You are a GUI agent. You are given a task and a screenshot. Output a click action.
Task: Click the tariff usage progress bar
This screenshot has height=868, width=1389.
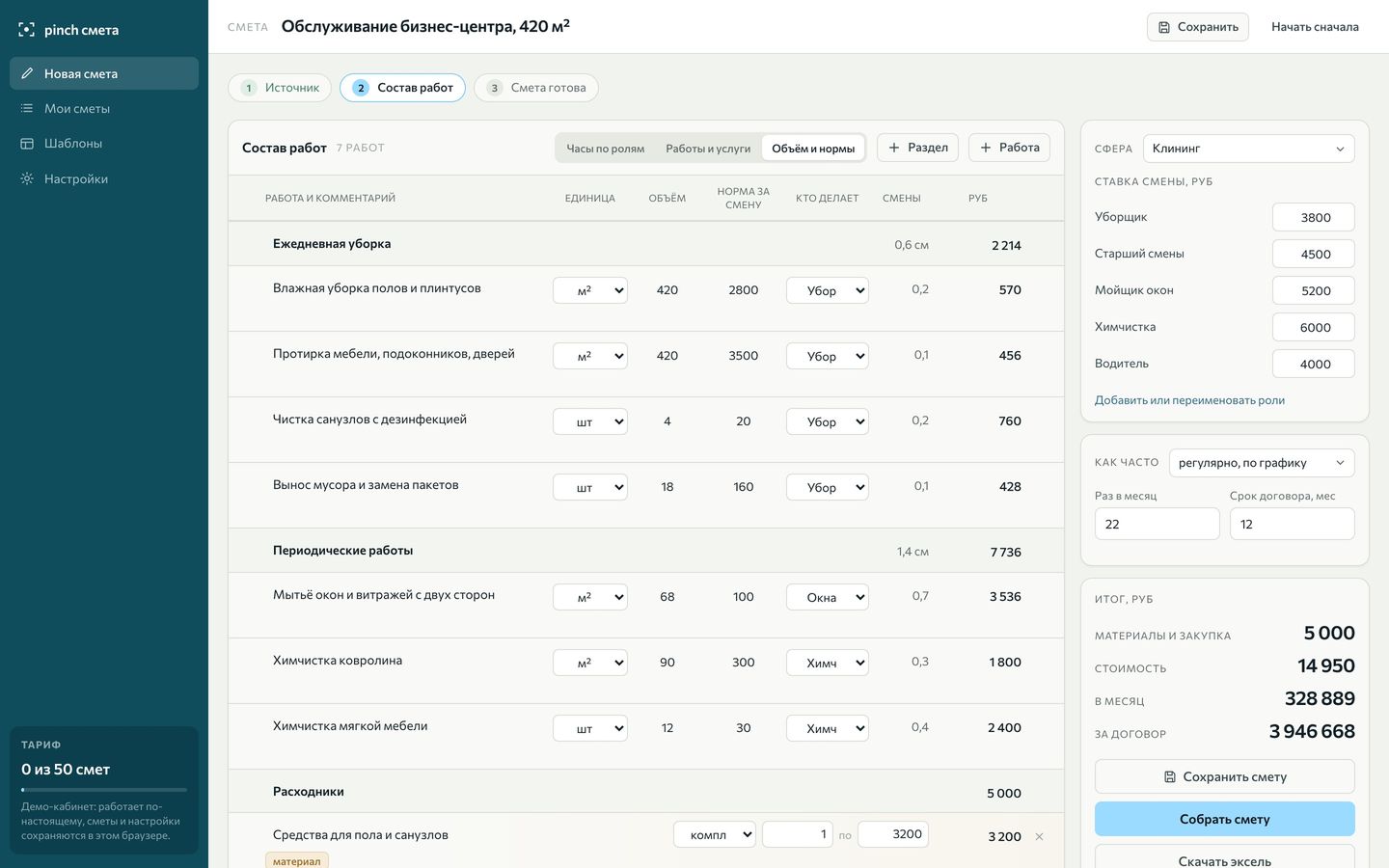pos(104,790)
